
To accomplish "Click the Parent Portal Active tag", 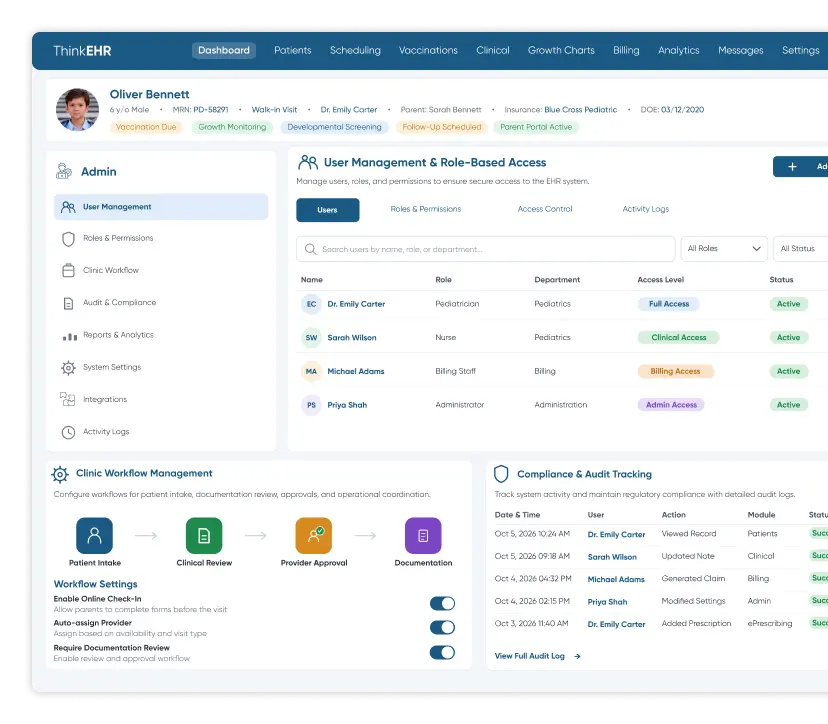I will point(536,127).
